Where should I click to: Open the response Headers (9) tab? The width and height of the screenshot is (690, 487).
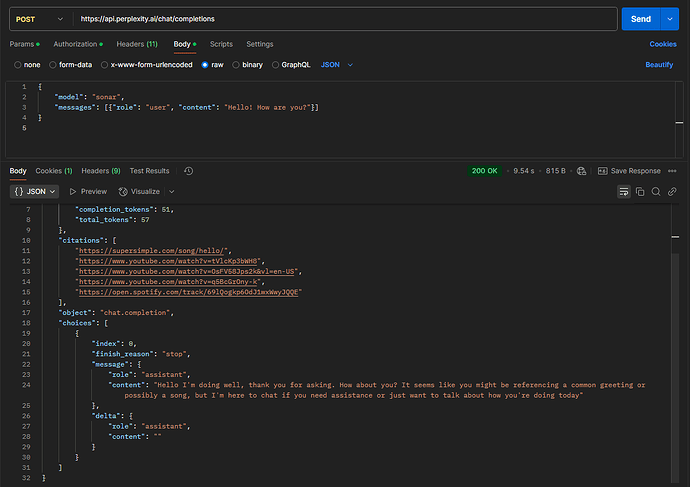101,171
